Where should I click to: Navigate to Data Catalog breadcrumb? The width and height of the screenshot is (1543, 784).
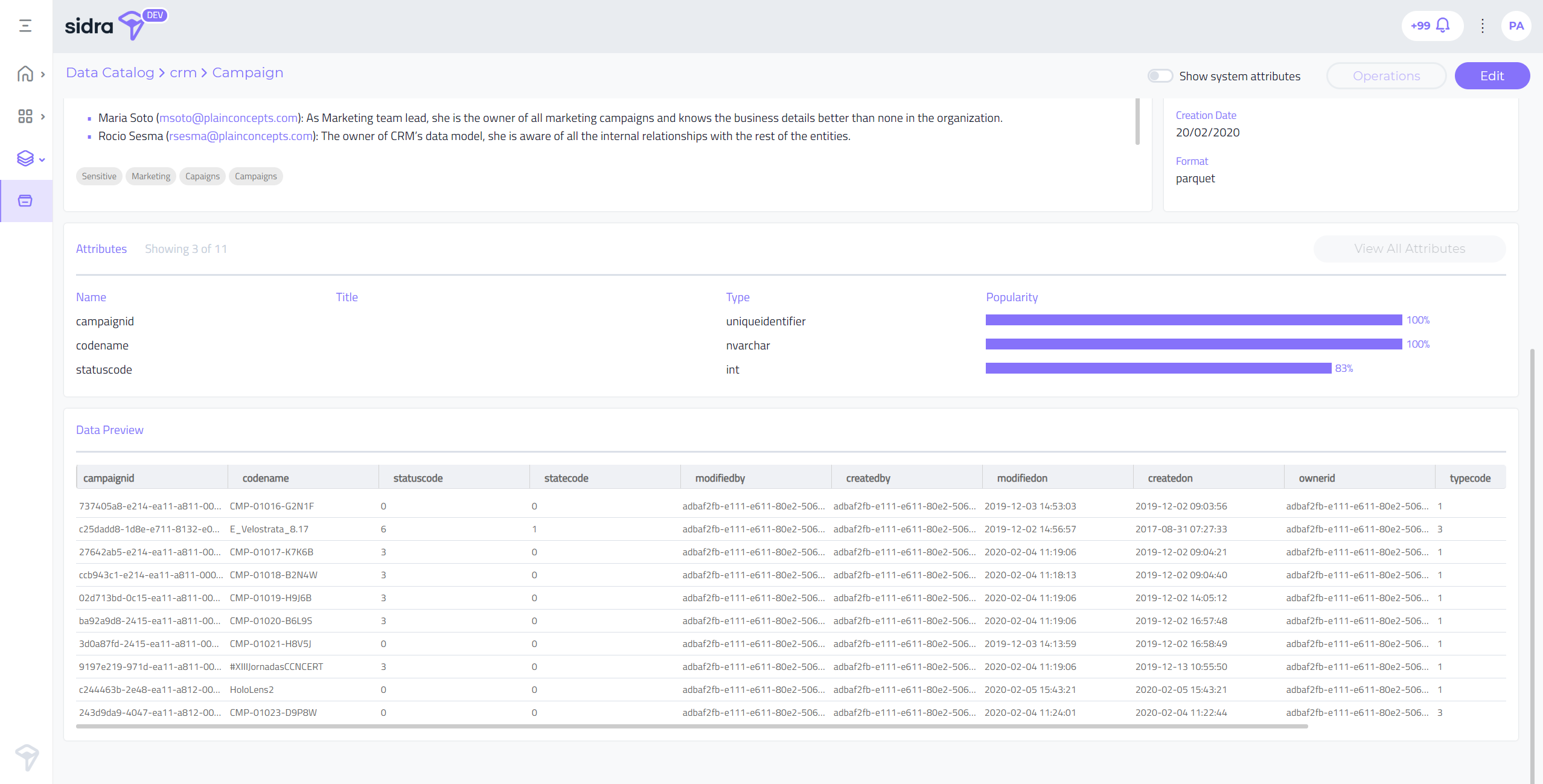(110, 72)
